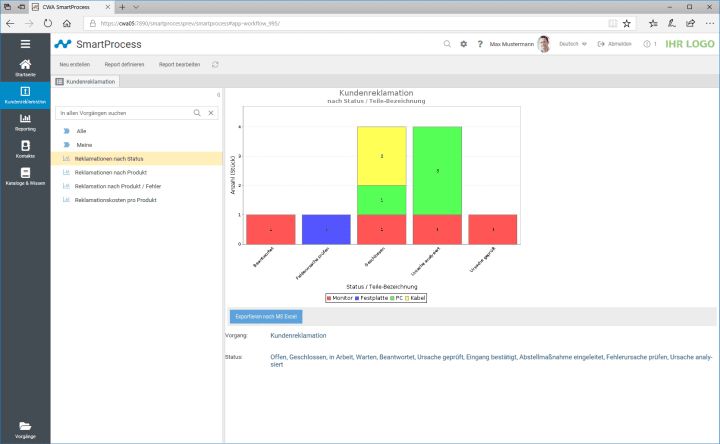Click Exportieren nach MS Excel button
Image resolution: width=720 pixels, height=444 pixels.
point(266,316)
